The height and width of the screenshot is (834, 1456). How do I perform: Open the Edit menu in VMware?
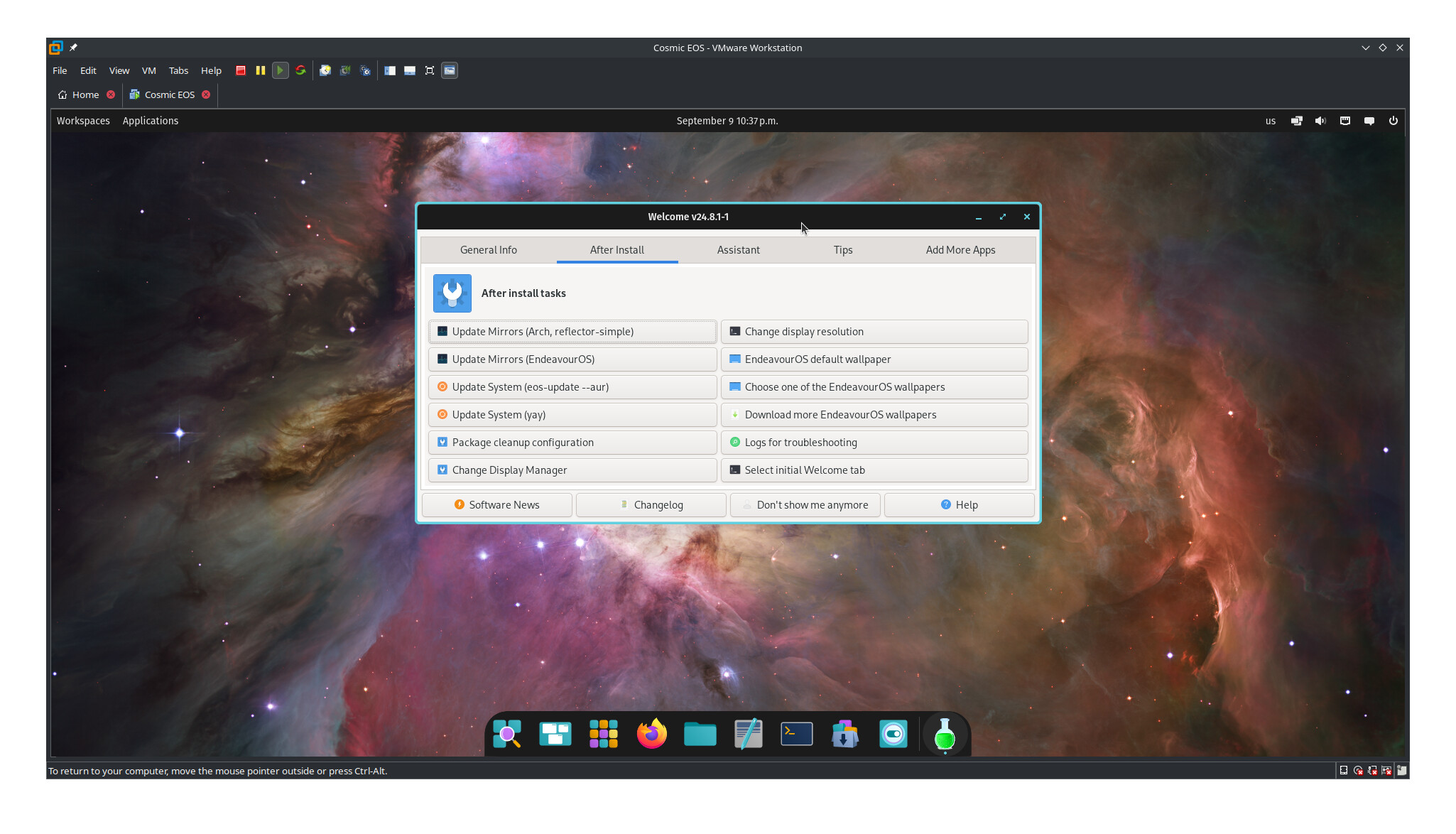pos(88,70)
